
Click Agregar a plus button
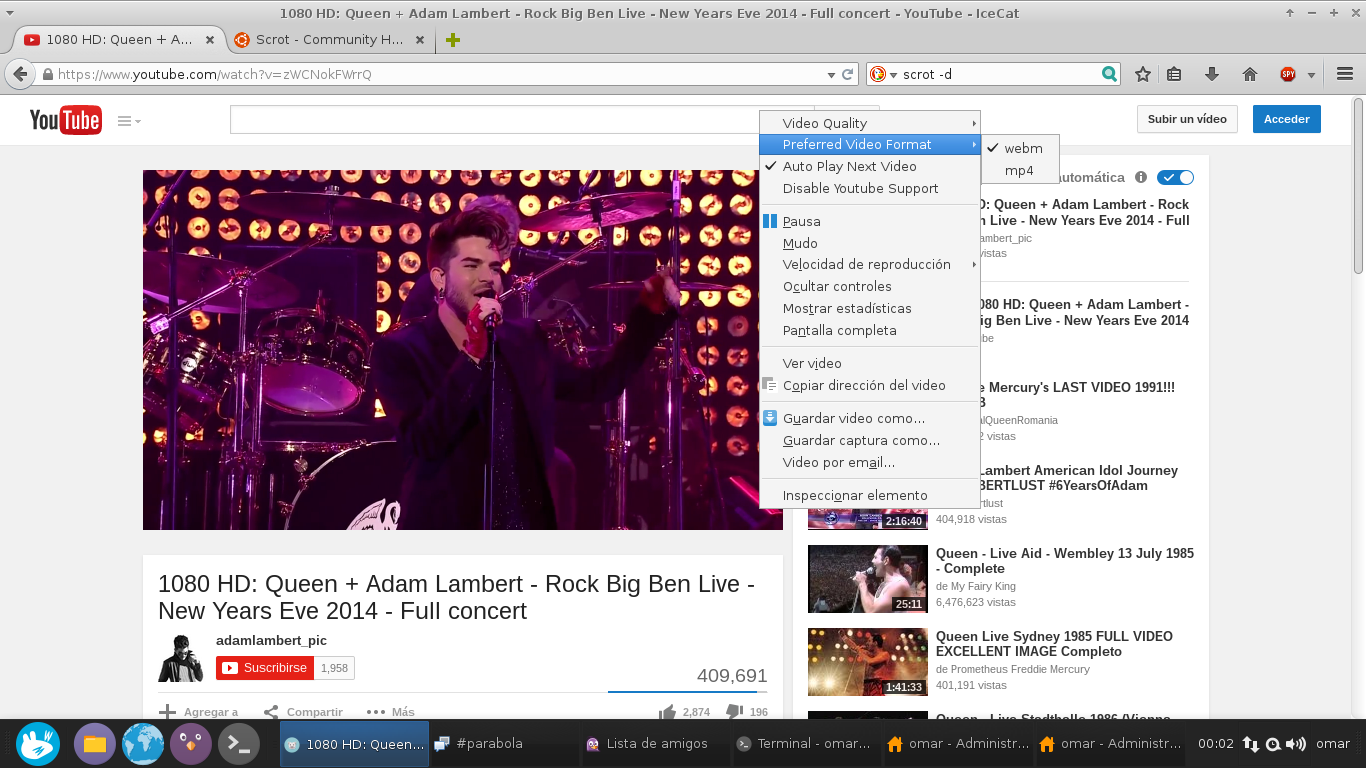[x=199, y=712]
